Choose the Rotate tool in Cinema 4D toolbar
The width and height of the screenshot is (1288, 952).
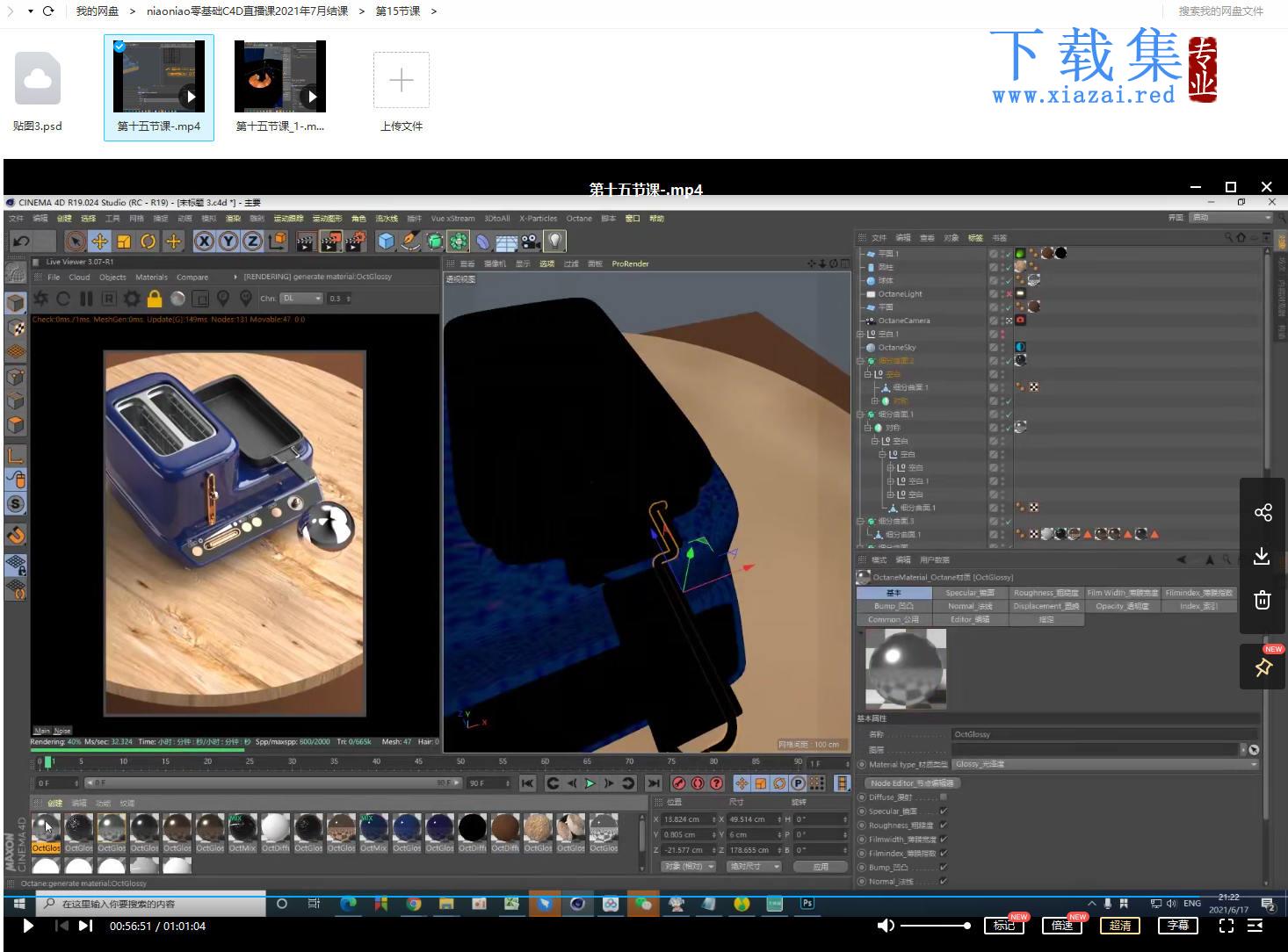[148, 241]
